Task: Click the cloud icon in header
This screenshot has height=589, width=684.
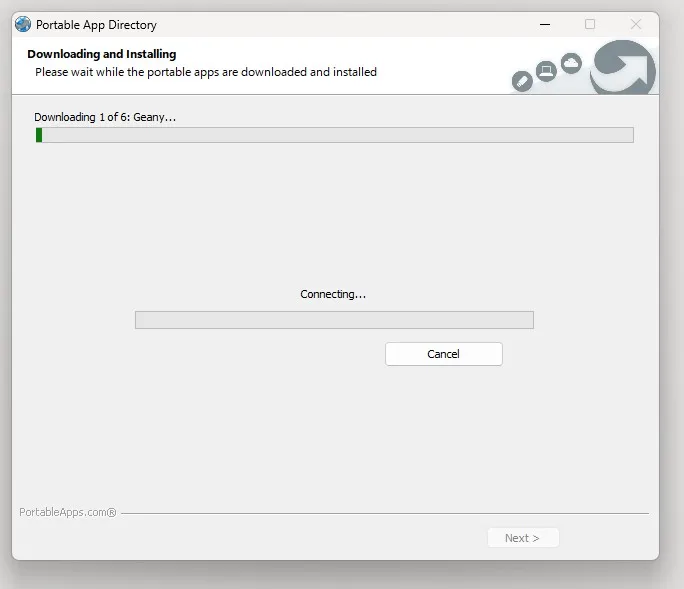Action: pos(571,63)
